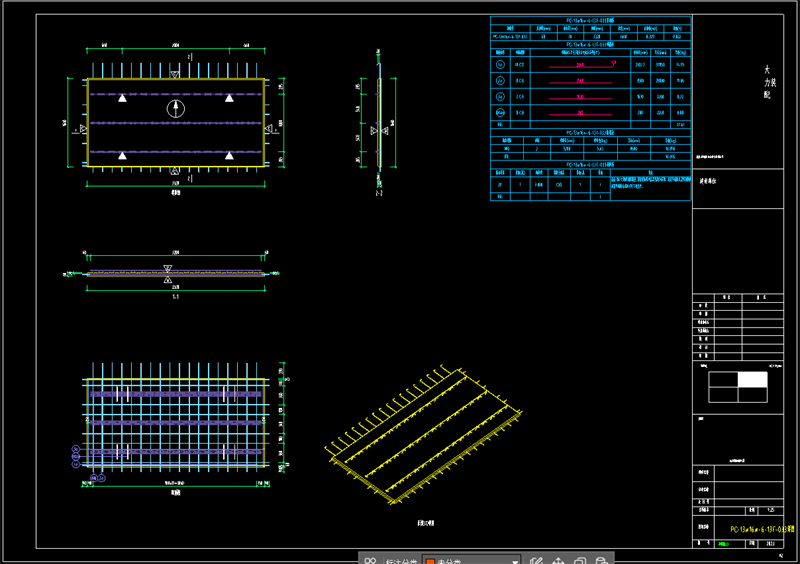The width and height of the screenshot is (800, 564).
Task: Click the white highlighted cell in key plan
Action: 752,379
